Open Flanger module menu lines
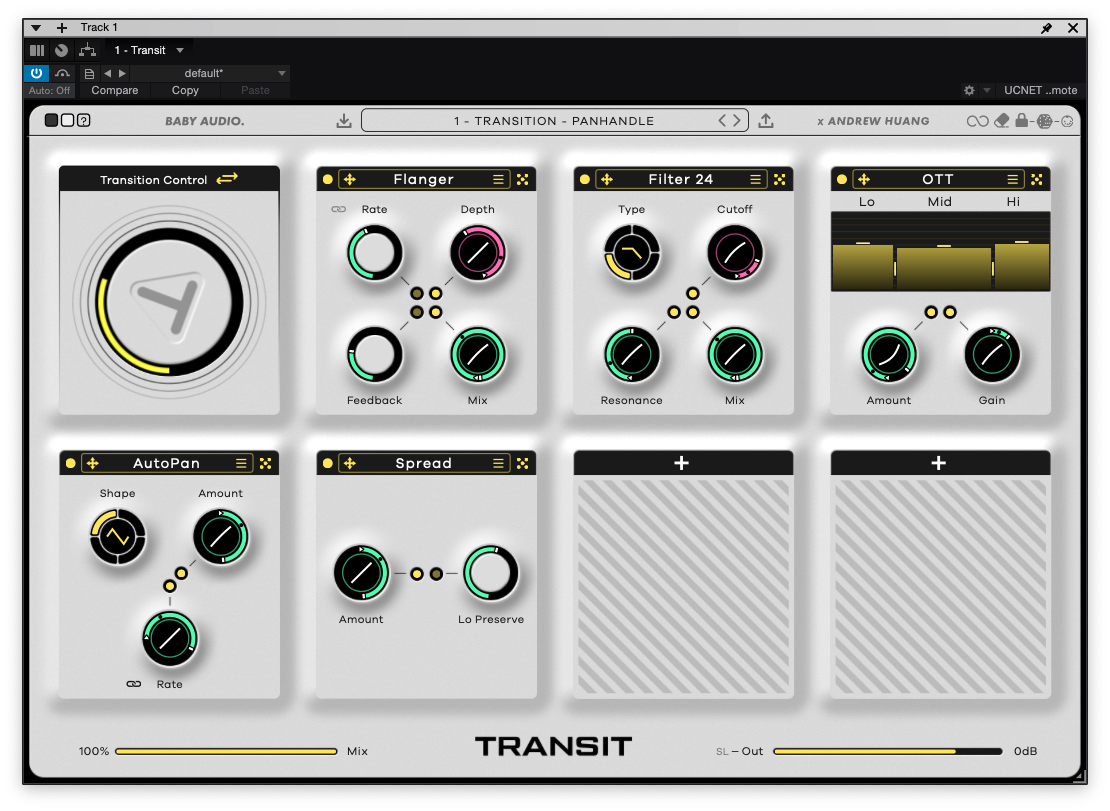 (x=498, y=180)
